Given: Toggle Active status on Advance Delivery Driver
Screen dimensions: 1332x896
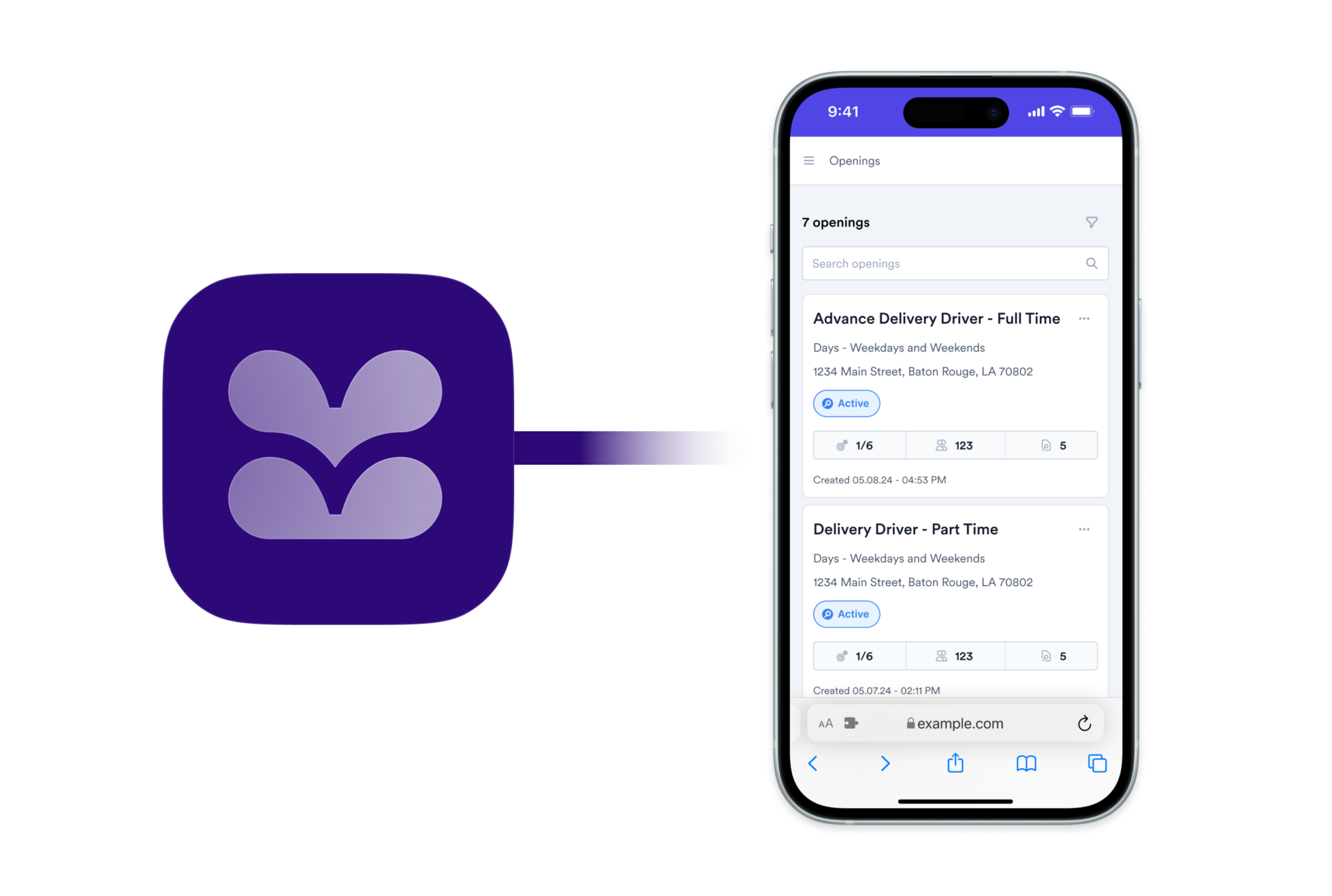Looking at the screenshot, I should (x=847, y=403).
